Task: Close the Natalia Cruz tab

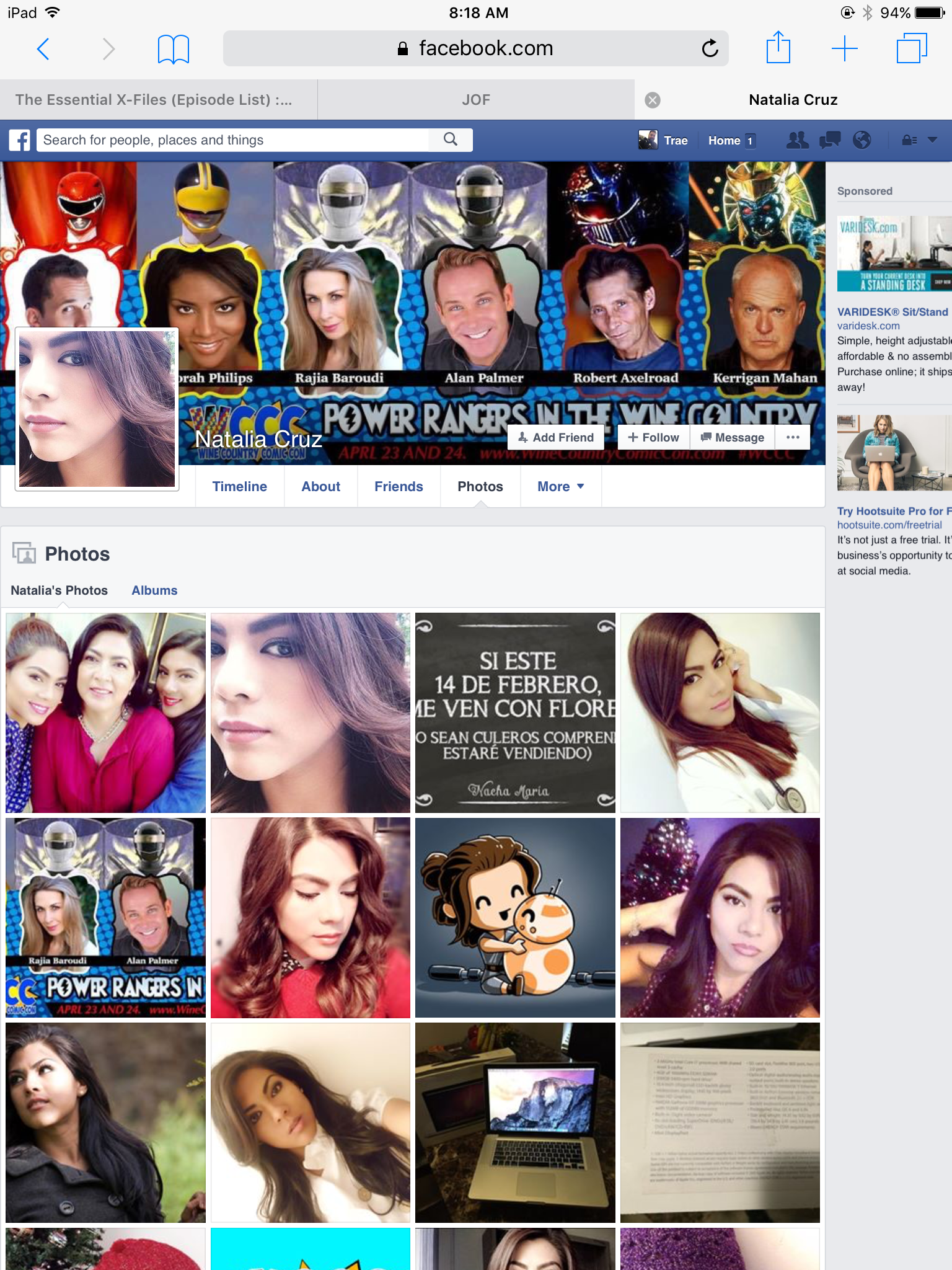Action: coord(653,100)
